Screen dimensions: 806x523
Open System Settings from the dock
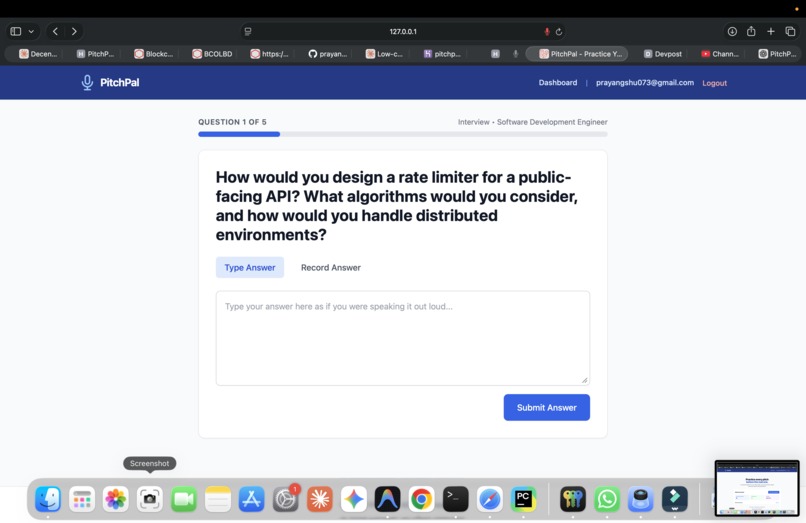pyautogui.click(x=286, y=499)
